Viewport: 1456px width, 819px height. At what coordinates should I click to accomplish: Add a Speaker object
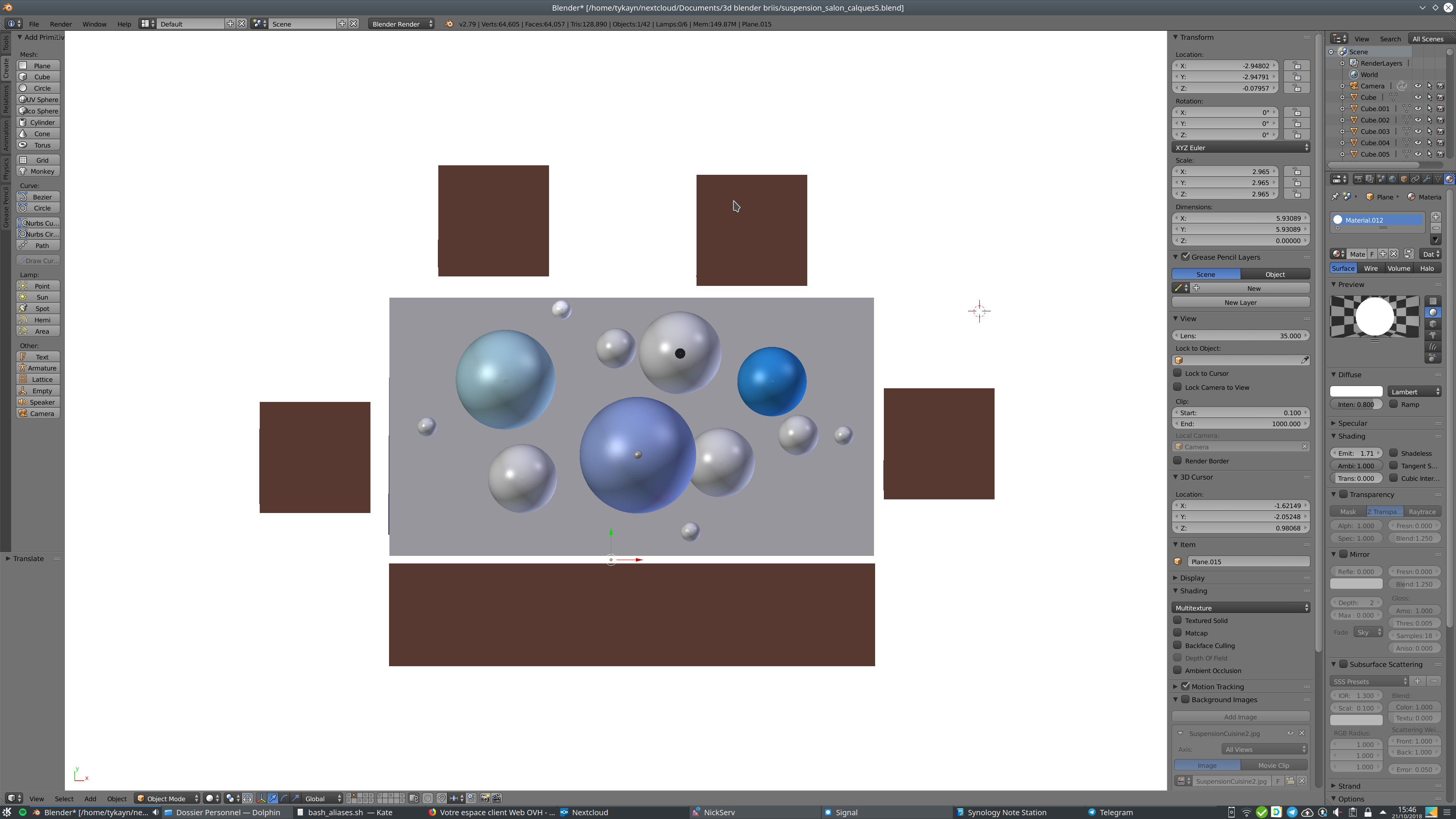point(38,402)
